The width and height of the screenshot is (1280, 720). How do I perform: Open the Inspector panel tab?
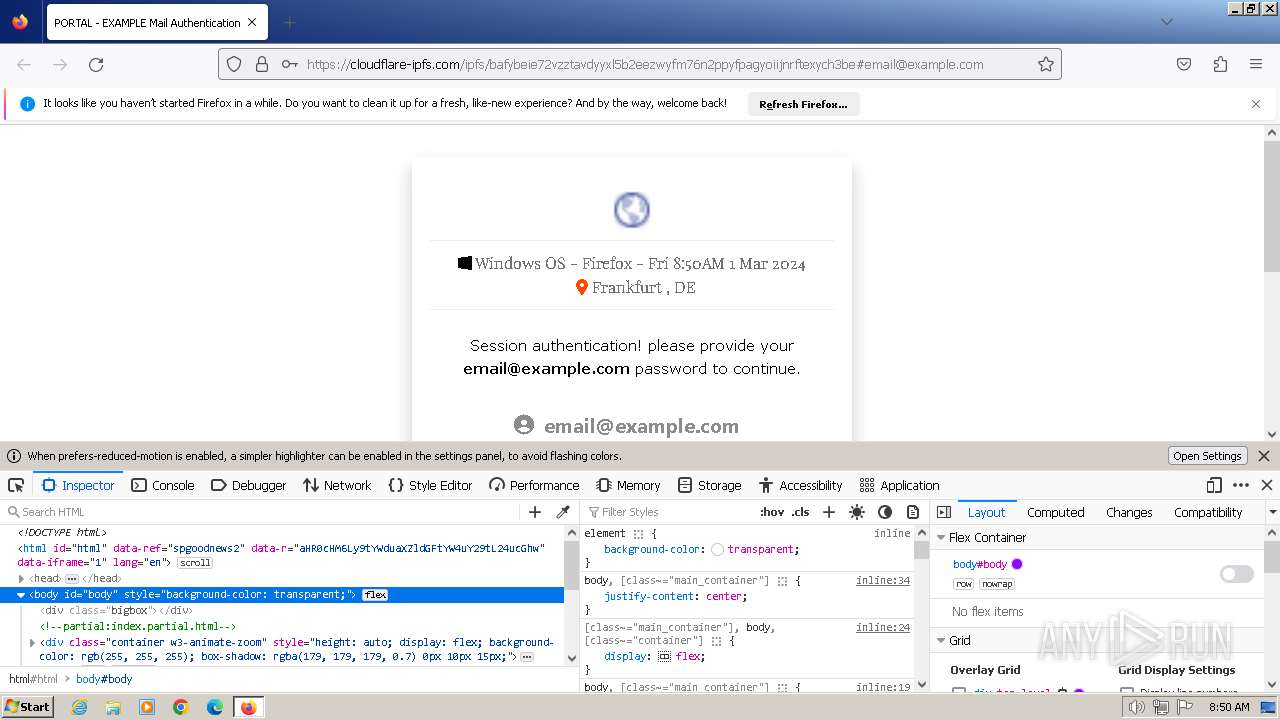[78, 485]
